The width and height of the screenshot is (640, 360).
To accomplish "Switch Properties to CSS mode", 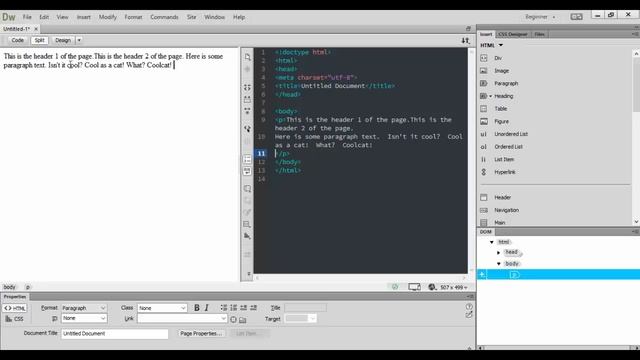I will coord(15,319).
